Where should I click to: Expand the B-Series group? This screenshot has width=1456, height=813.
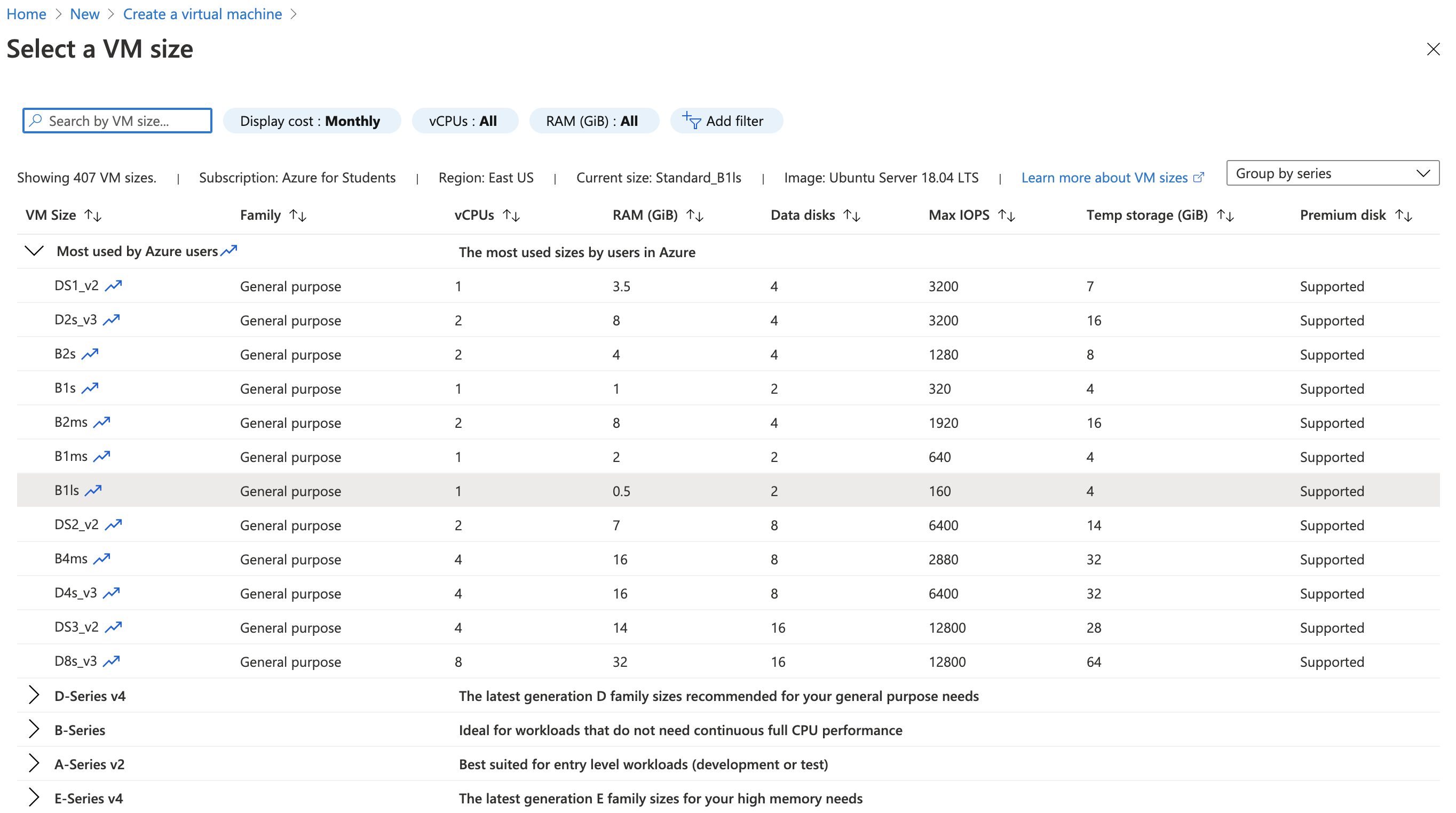point(34,729)
